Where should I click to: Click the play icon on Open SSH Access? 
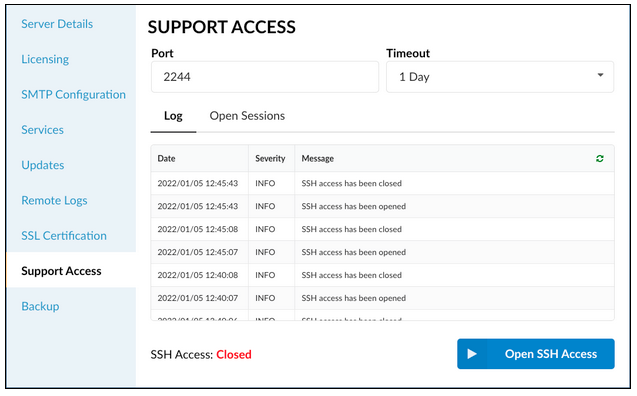[x=472, y=354]
